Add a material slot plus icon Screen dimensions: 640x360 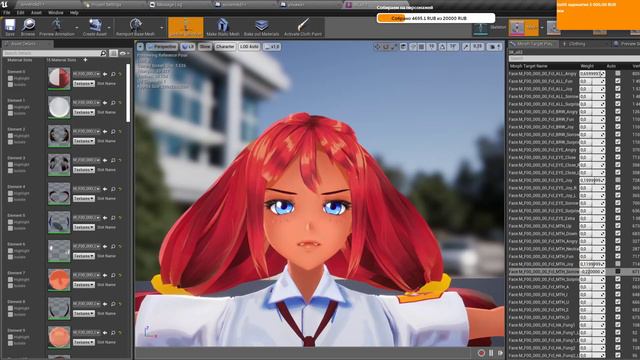85,60
